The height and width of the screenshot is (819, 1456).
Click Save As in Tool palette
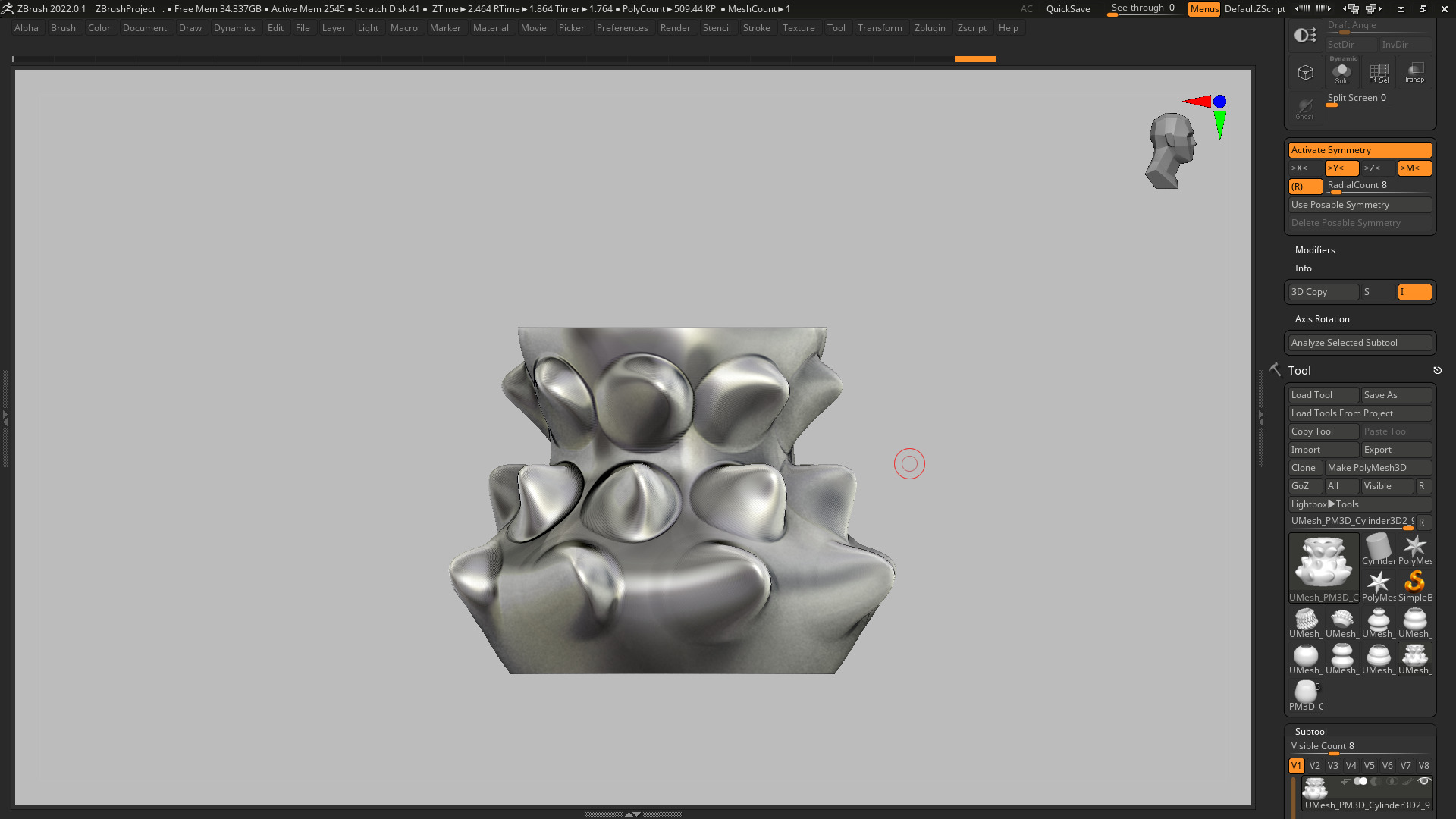tap(1397, 395)
